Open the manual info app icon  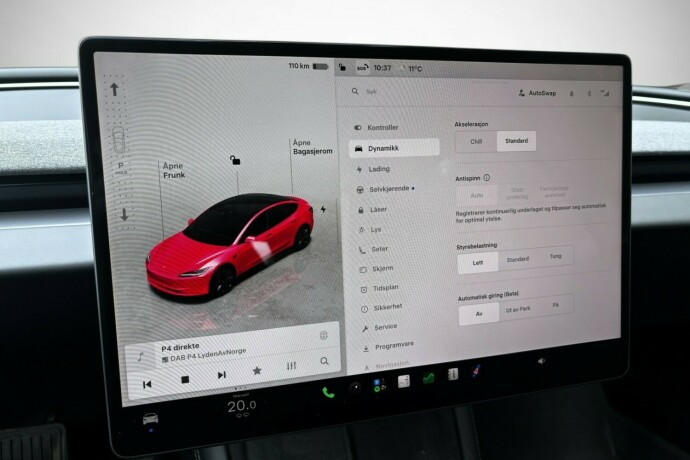pyautogui.click(x=452, y=375)
